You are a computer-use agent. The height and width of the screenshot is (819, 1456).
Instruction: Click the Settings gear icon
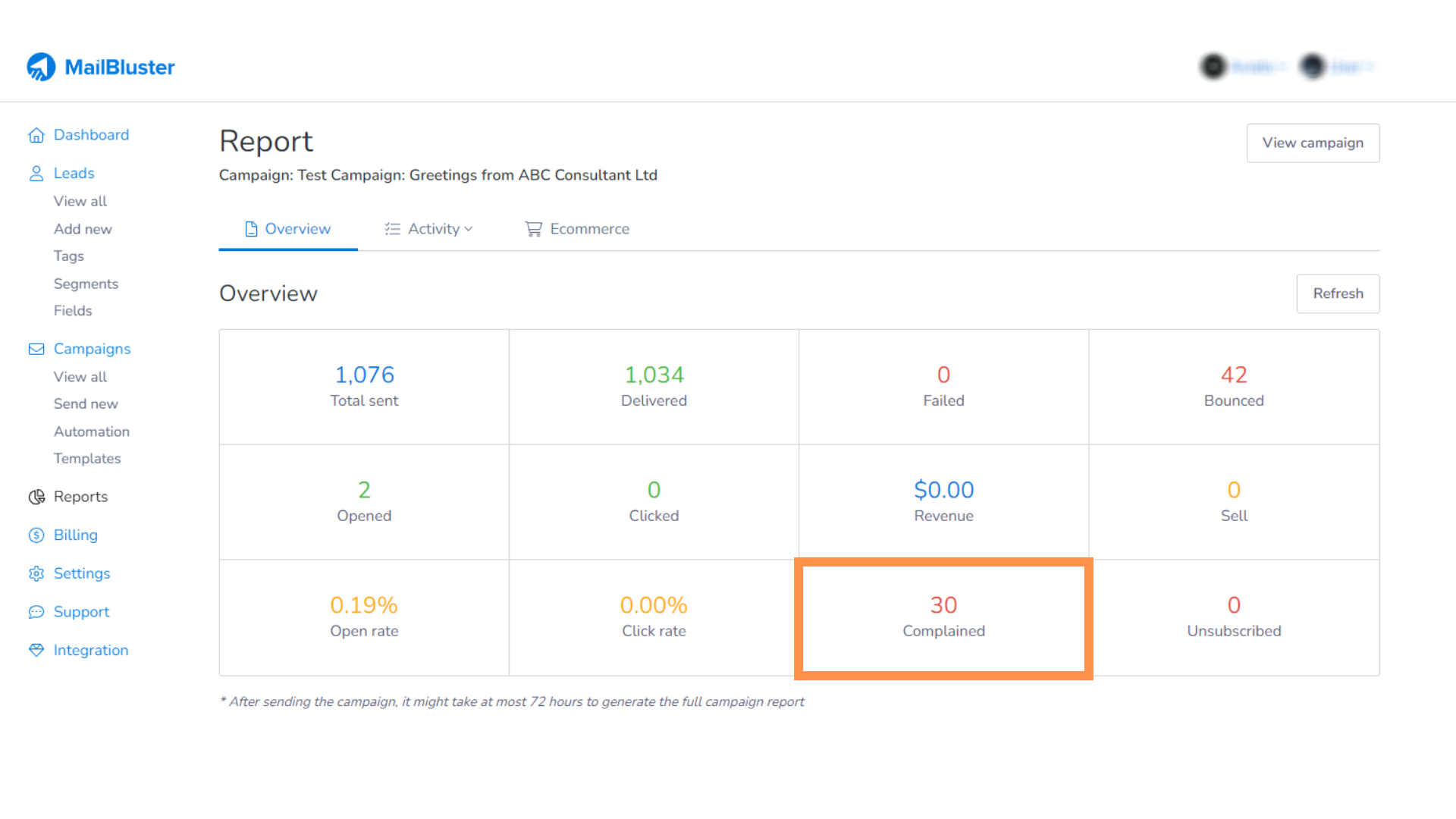point(36,573)
